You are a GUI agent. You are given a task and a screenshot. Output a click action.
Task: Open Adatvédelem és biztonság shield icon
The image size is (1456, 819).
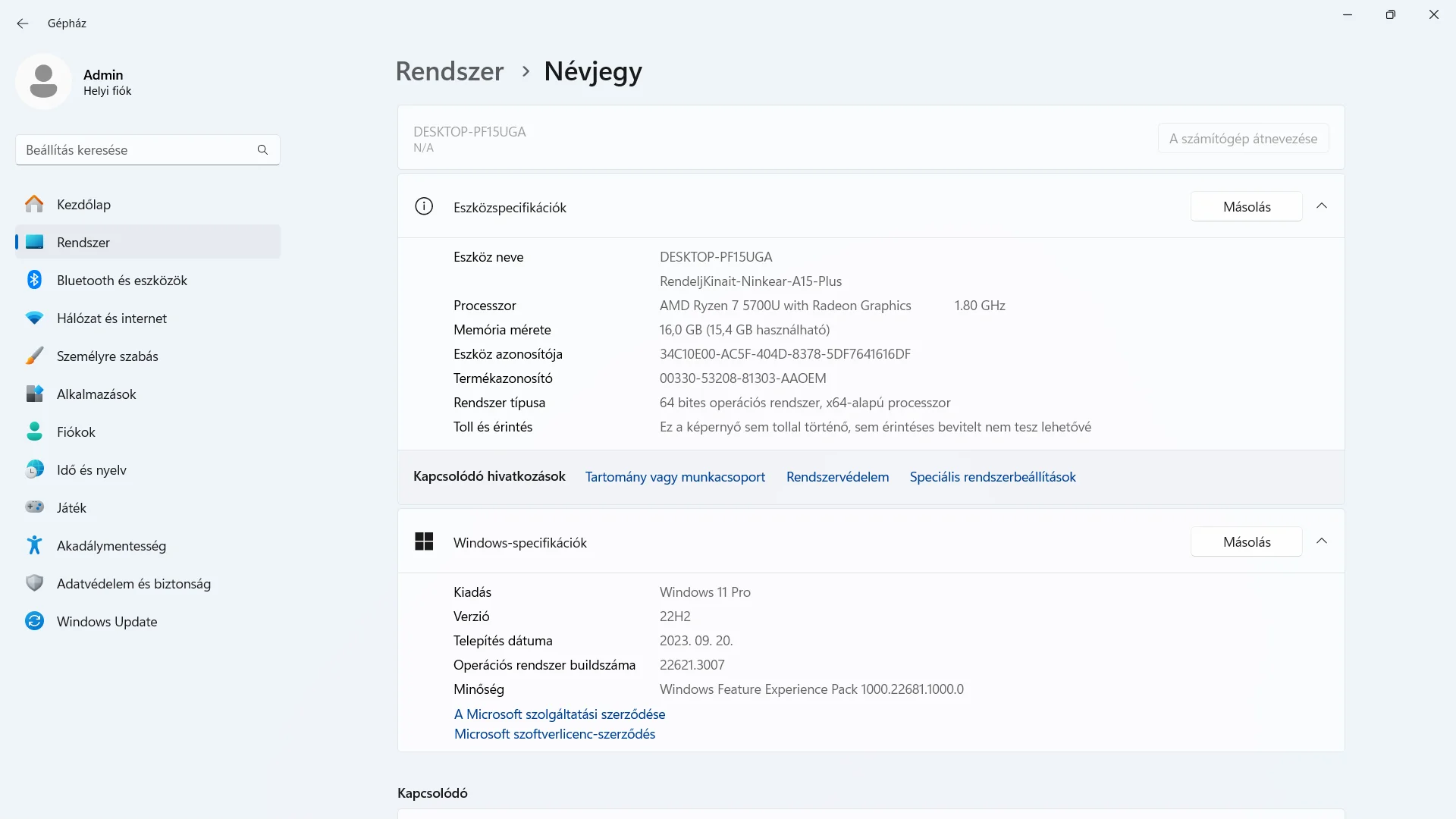(34, 583)
